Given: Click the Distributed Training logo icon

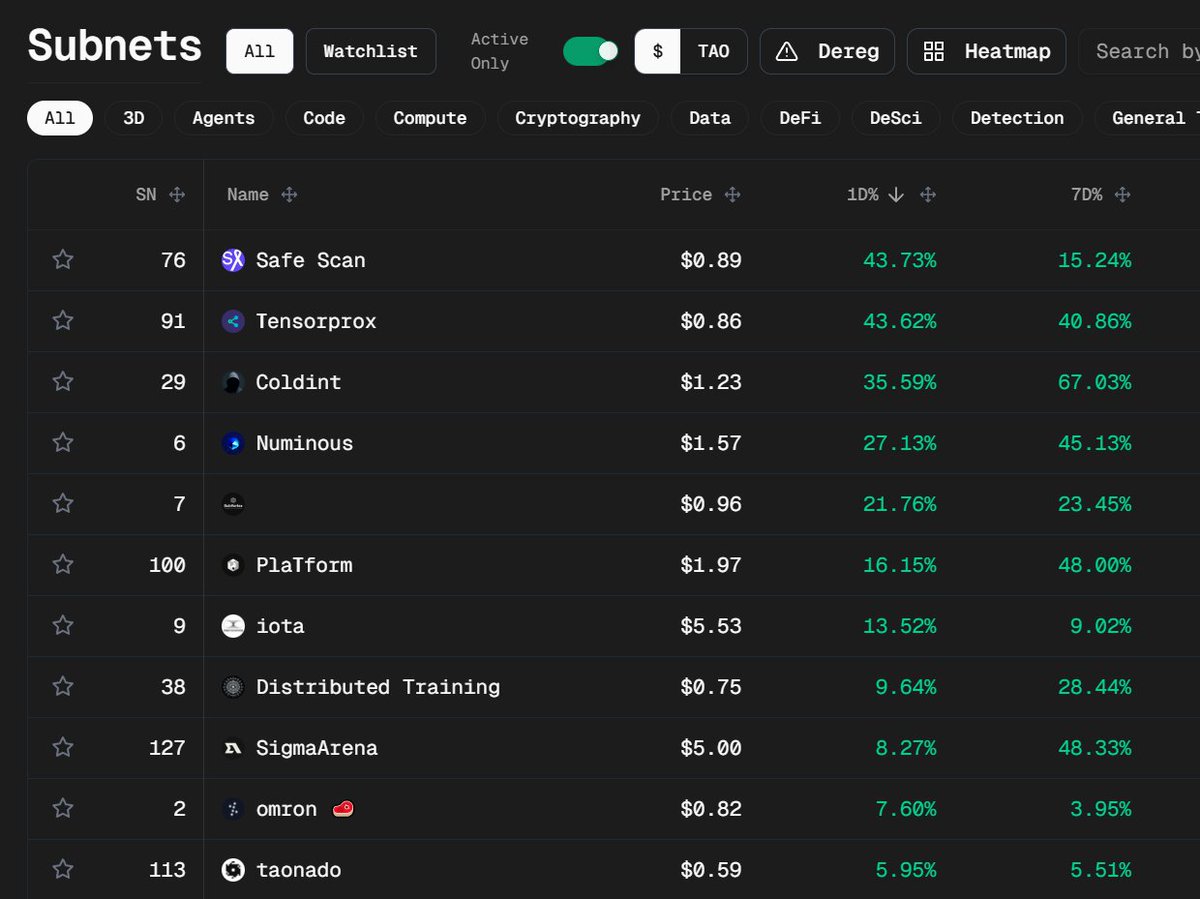Looking at the screenshot, I should (233, 687).
